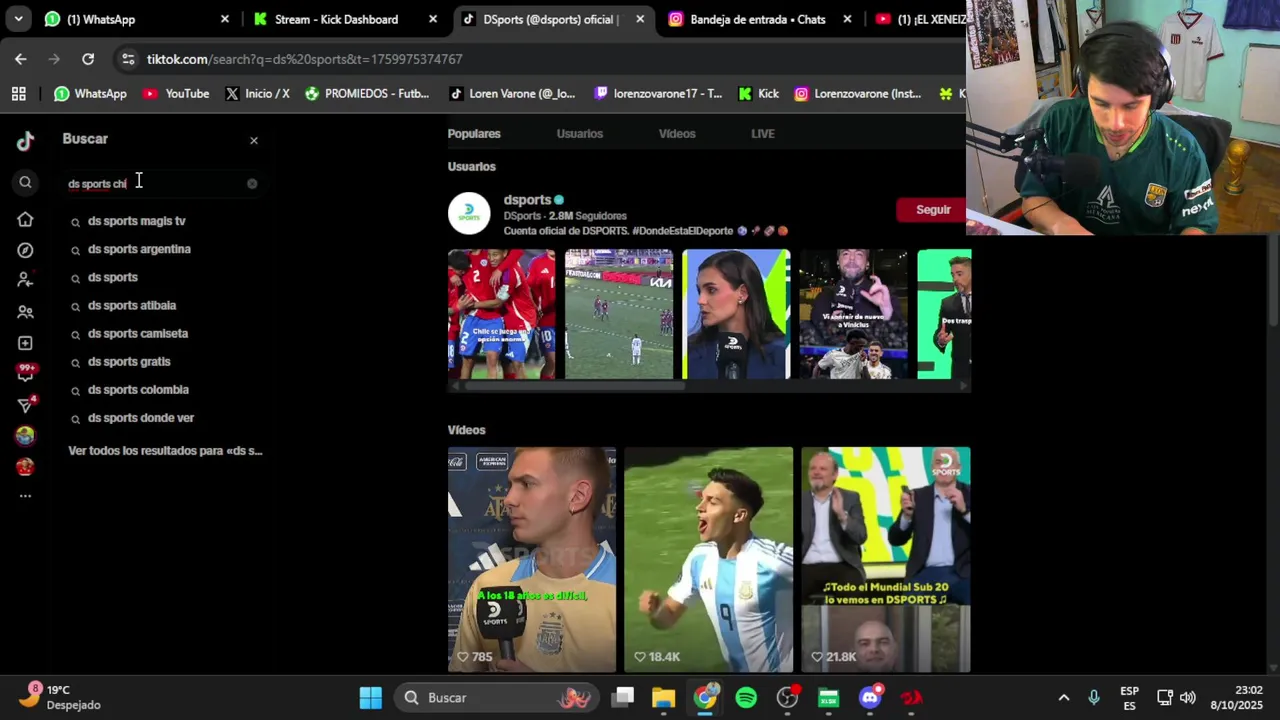Open the Explore compass icon
1280x720 pixels.
[x=25, y=250]
